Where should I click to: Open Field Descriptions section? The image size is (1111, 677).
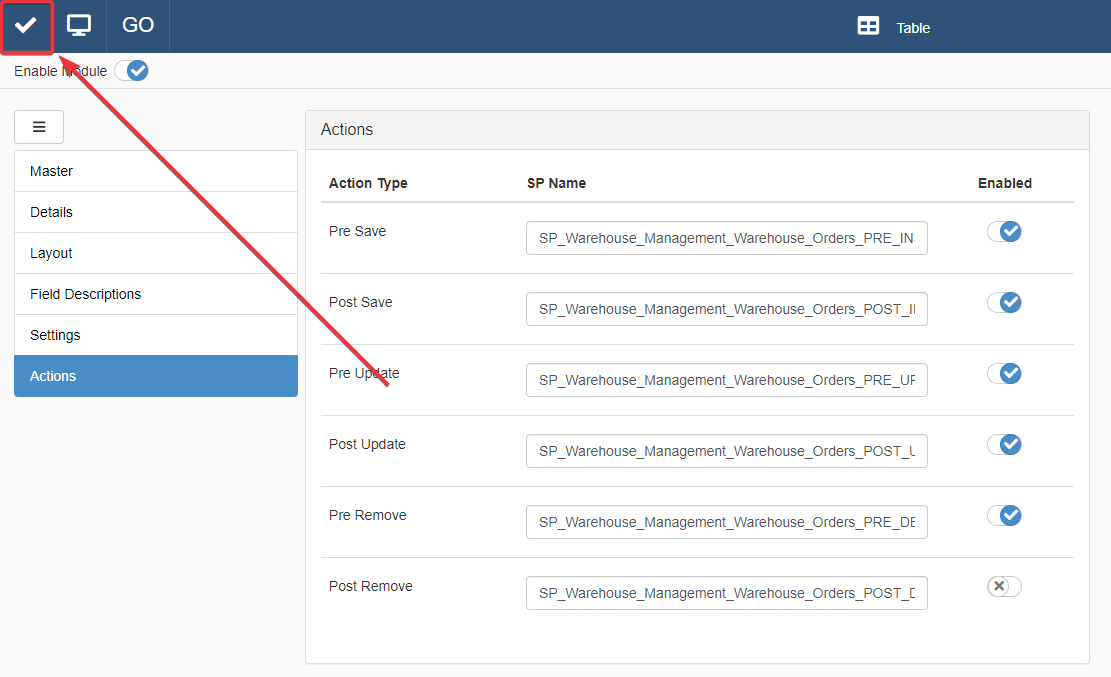coord(156,294)
